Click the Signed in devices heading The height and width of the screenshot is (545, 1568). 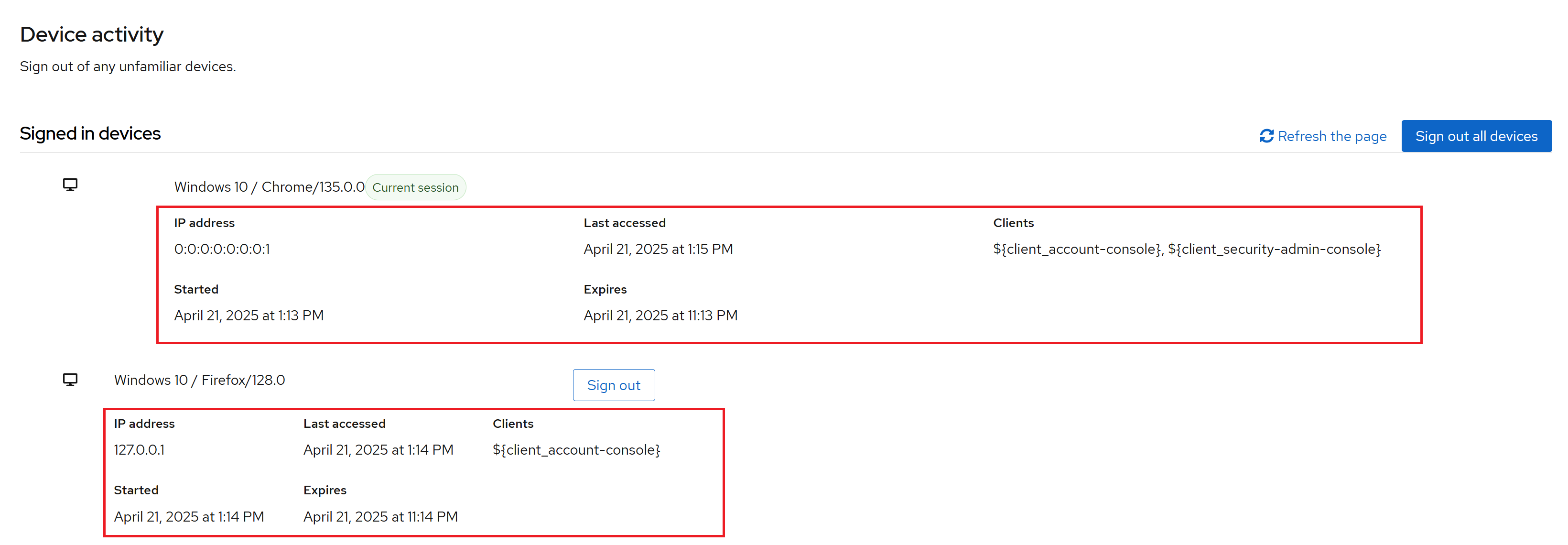(90, 133)
